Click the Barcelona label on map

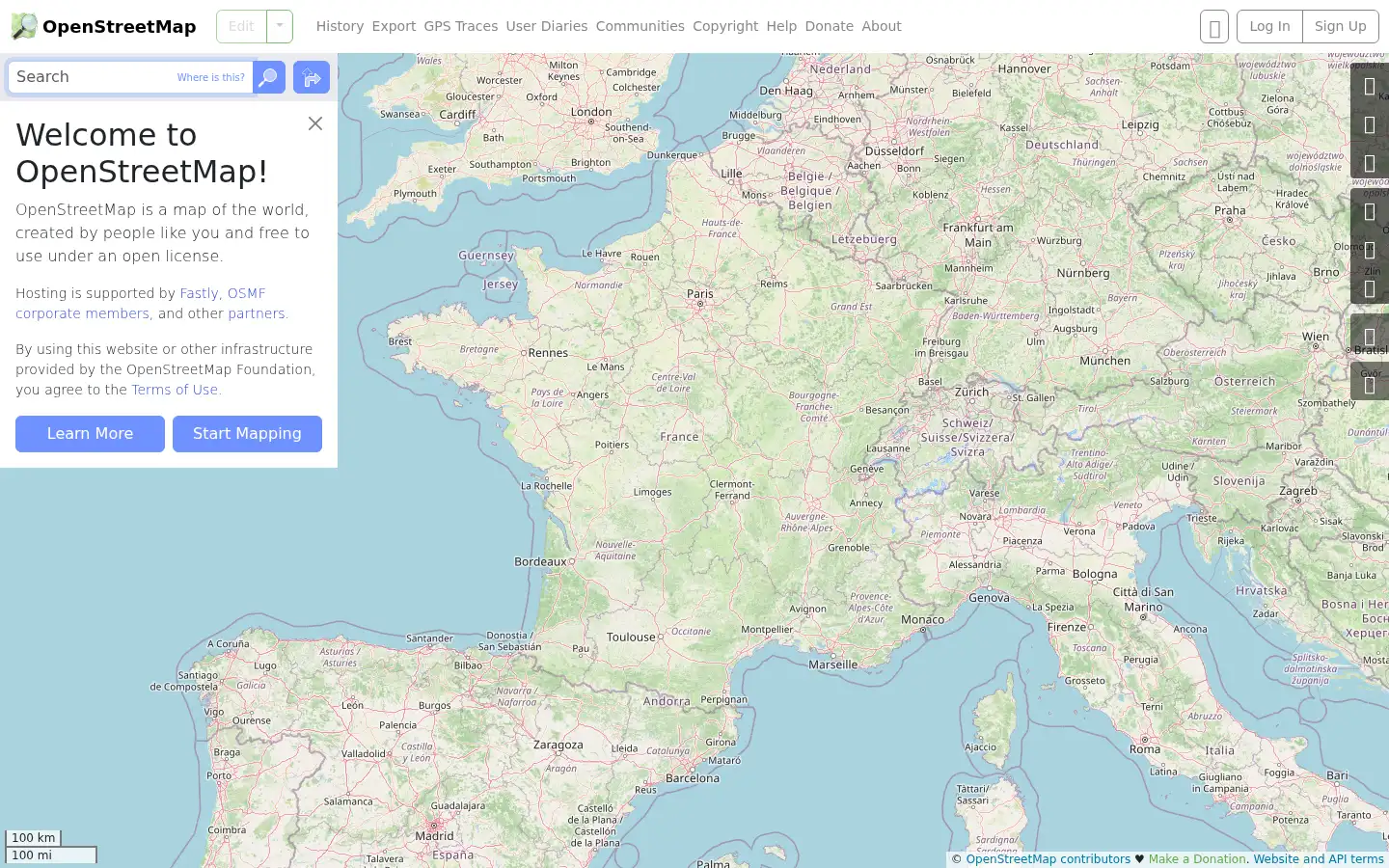tap(693, 777)
